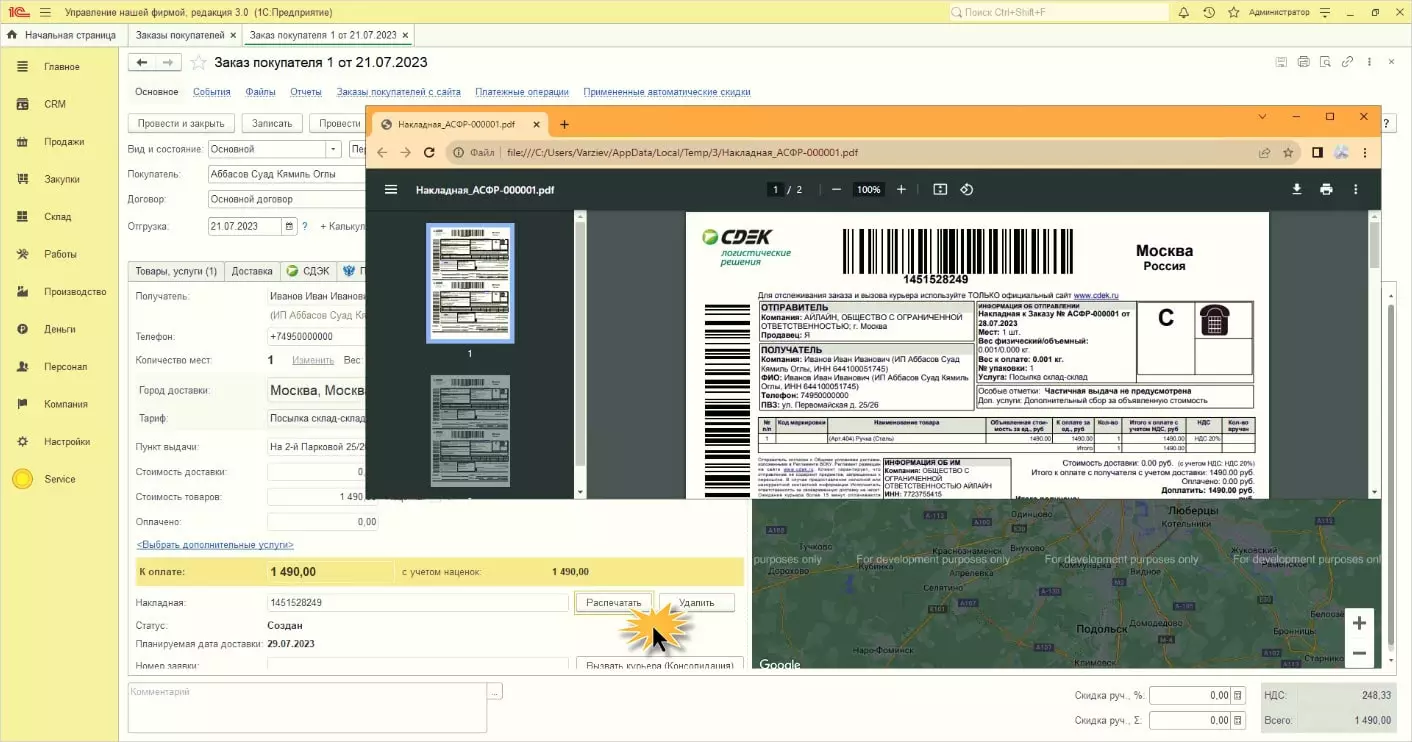Open PDF viewer more actions menu
Image resolution: width=1412 pixels, height=742 pixels.
[x=1356, y=190]
